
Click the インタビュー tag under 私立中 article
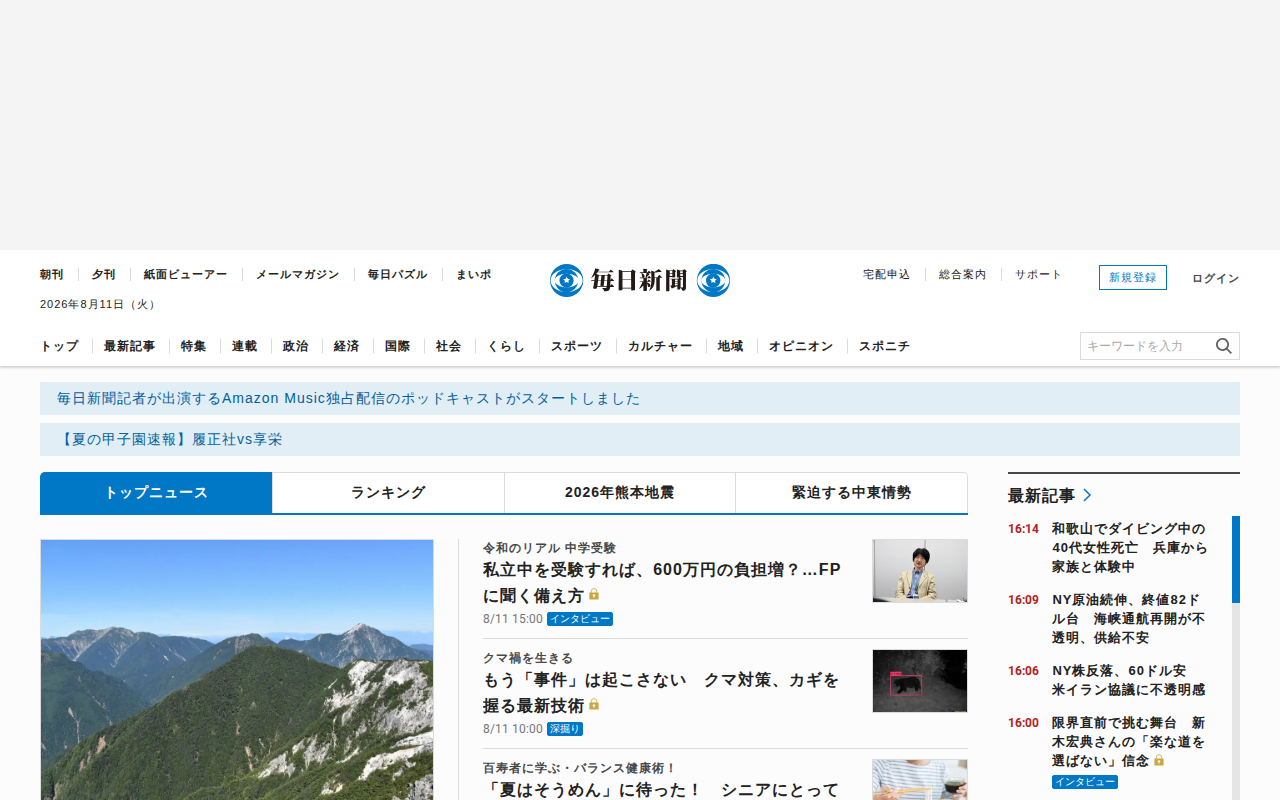(x=580, y=619)
